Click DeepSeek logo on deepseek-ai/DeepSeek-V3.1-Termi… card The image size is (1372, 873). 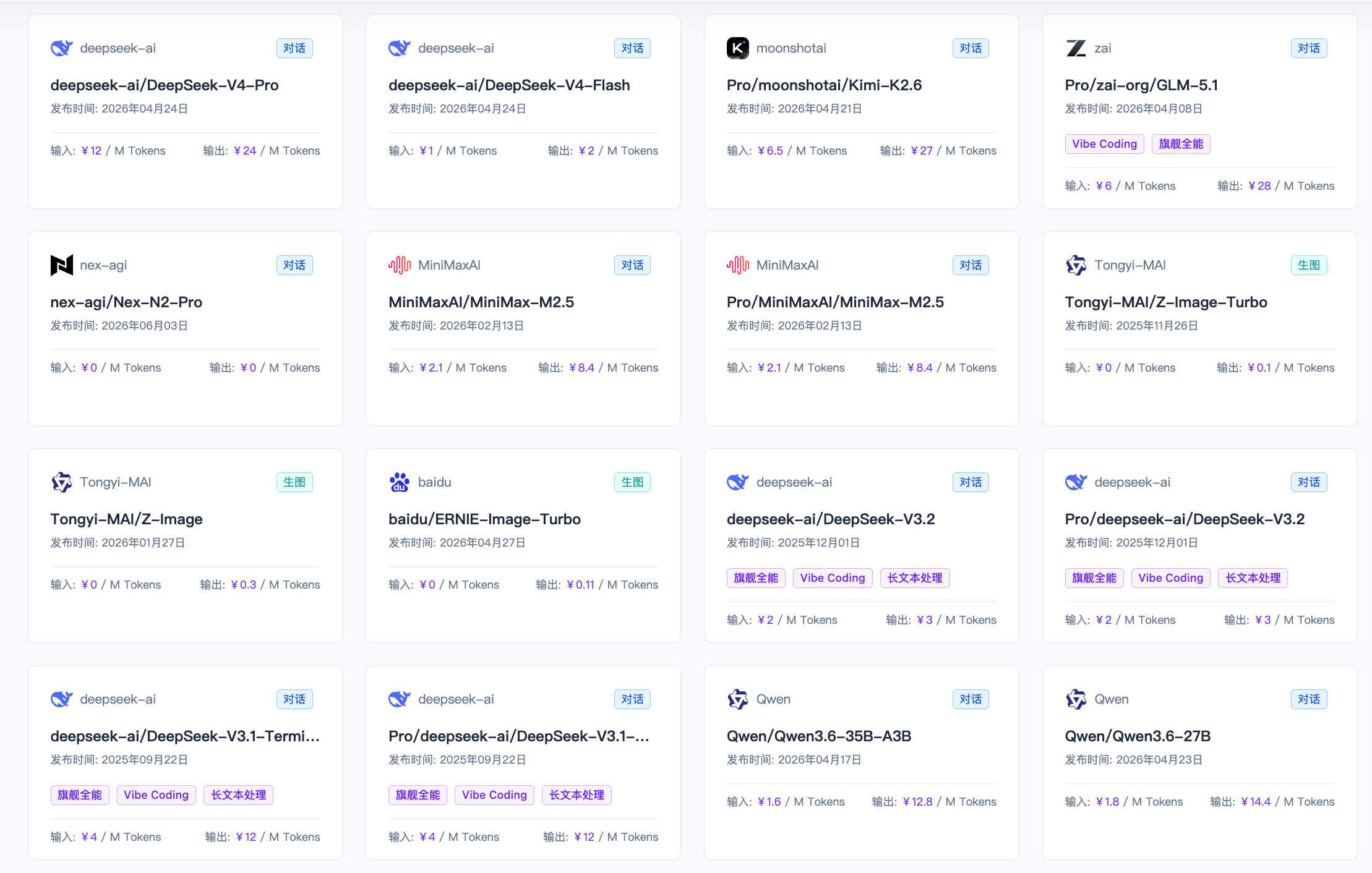[x=62, y=699]
